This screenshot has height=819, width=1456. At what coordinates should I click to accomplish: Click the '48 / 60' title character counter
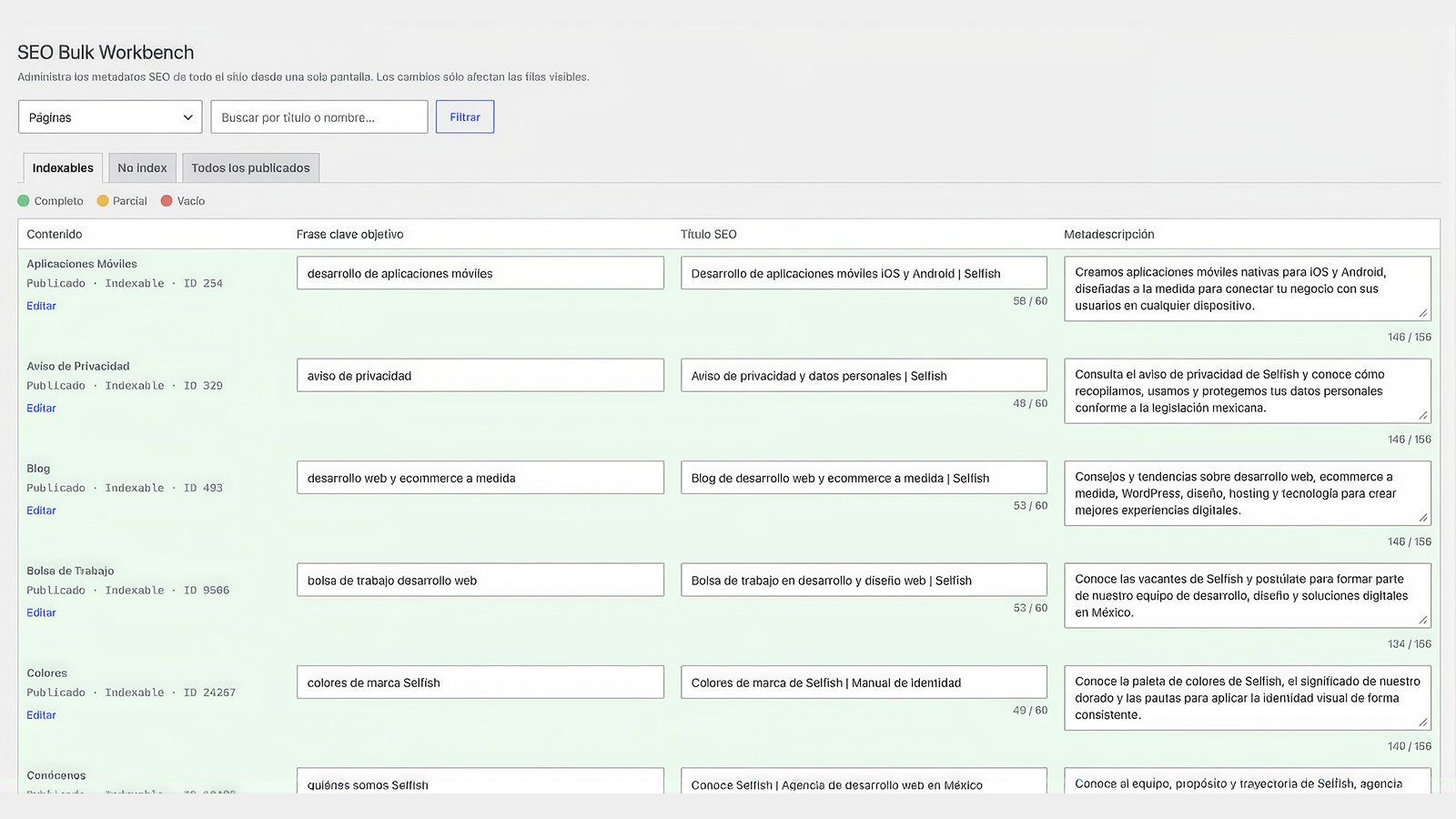click(x=1030, y=403)
